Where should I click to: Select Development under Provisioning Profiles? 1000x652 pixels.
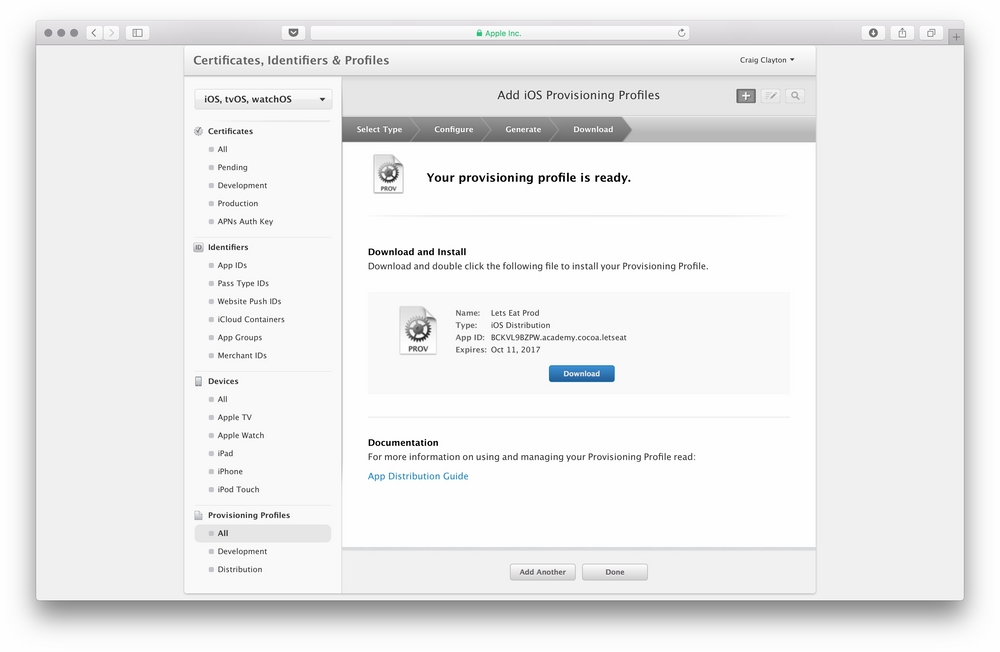(242, 551)
